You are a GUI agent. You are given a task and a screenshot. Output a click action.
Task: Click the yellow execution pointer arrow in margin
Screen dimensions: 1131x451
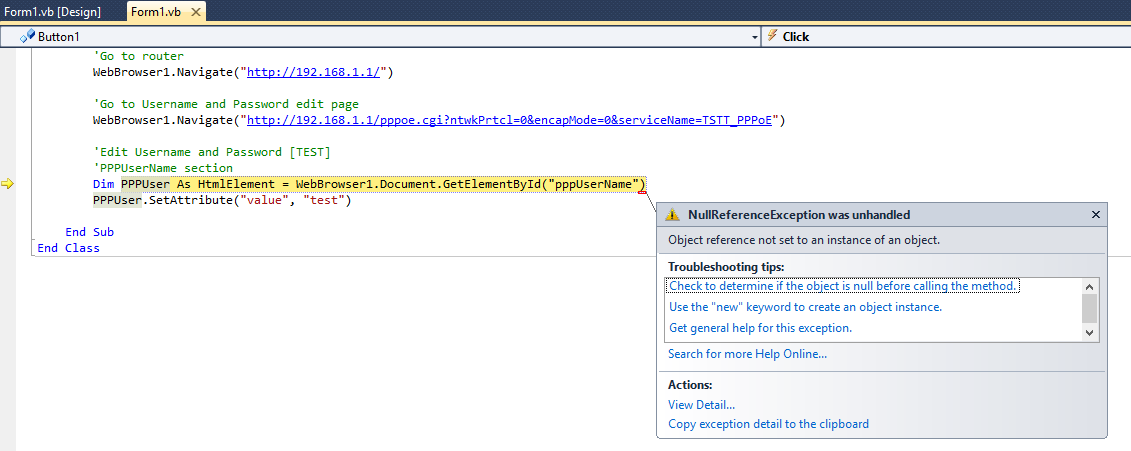point(8,184)
